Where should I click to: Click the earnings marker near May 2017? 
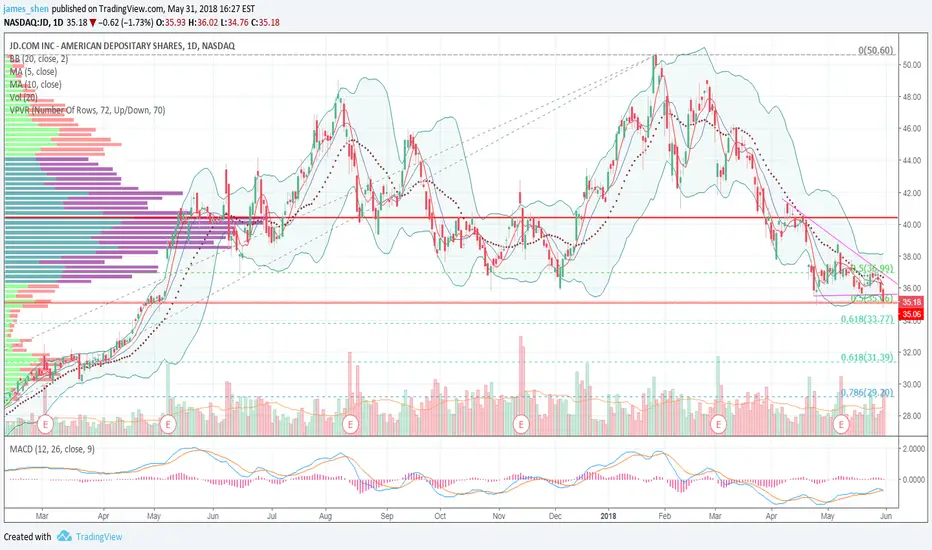[168, 425]
